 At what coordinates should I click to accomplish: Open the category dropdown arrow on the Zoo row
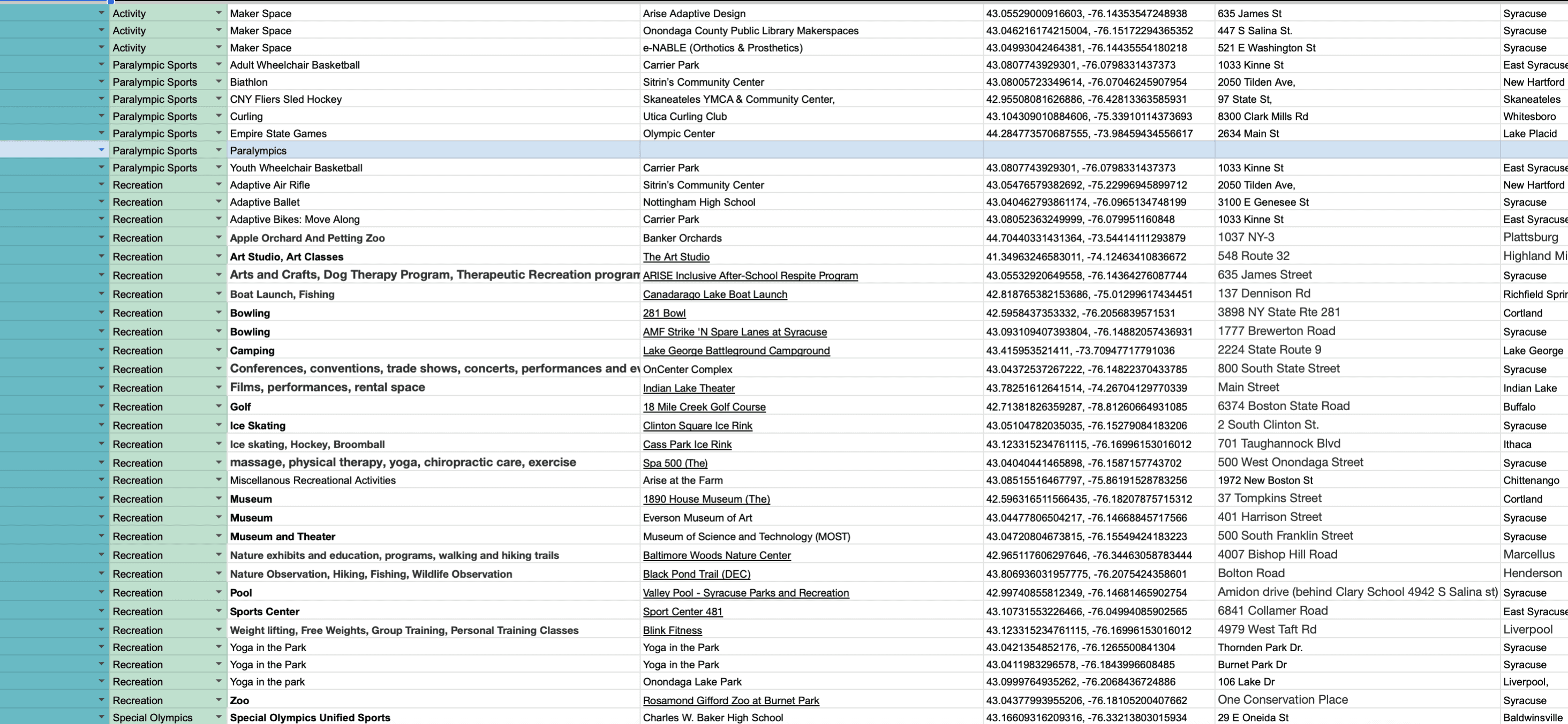(x=218, y=700)
